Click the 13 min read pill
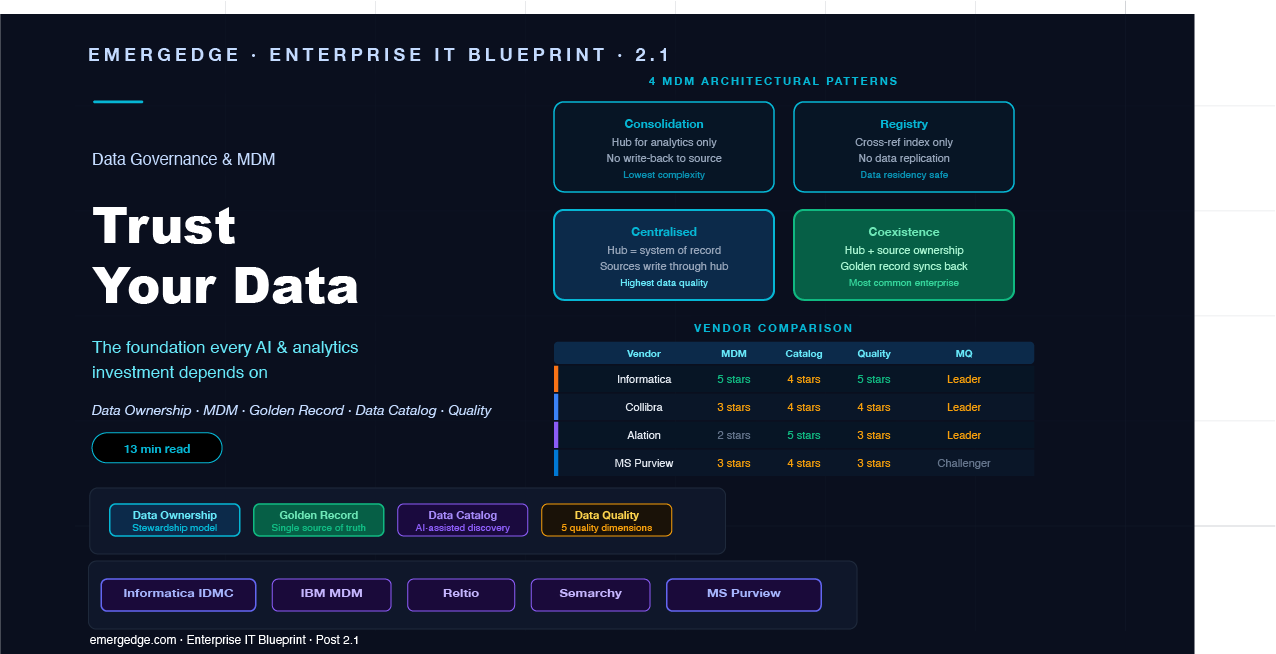Image resolution: width=1276 pixels, height=654 pixels. tap(157, 448)
